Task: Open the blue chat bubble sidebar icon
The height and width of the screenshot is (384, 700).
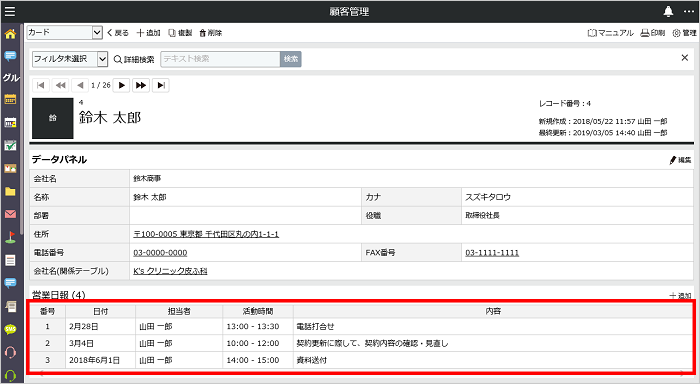Action: [x=10, y=56]
